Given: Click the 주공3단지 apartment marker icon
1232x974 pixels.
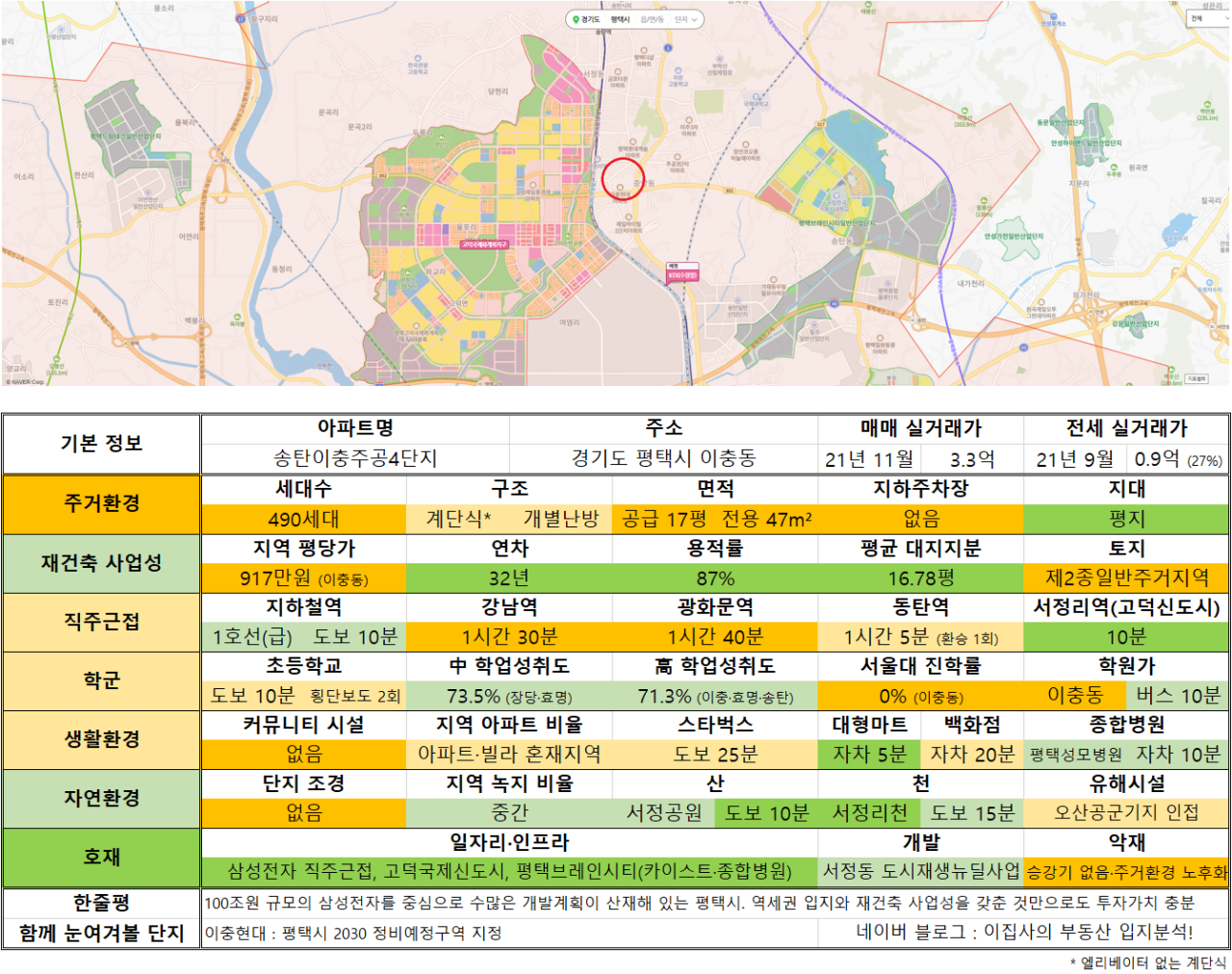Looking at the screenshot, I should [x=678, y=157].
